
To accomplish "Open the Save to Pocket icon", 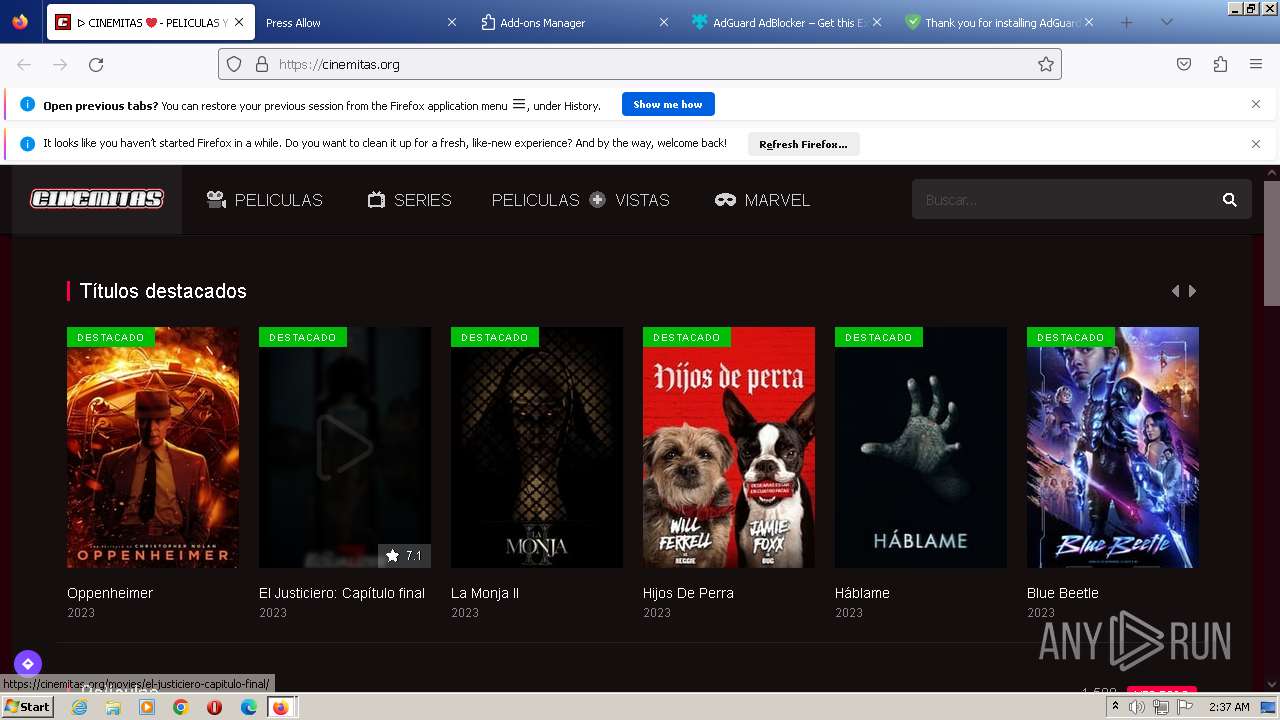I will click(x=1184, y=64).
